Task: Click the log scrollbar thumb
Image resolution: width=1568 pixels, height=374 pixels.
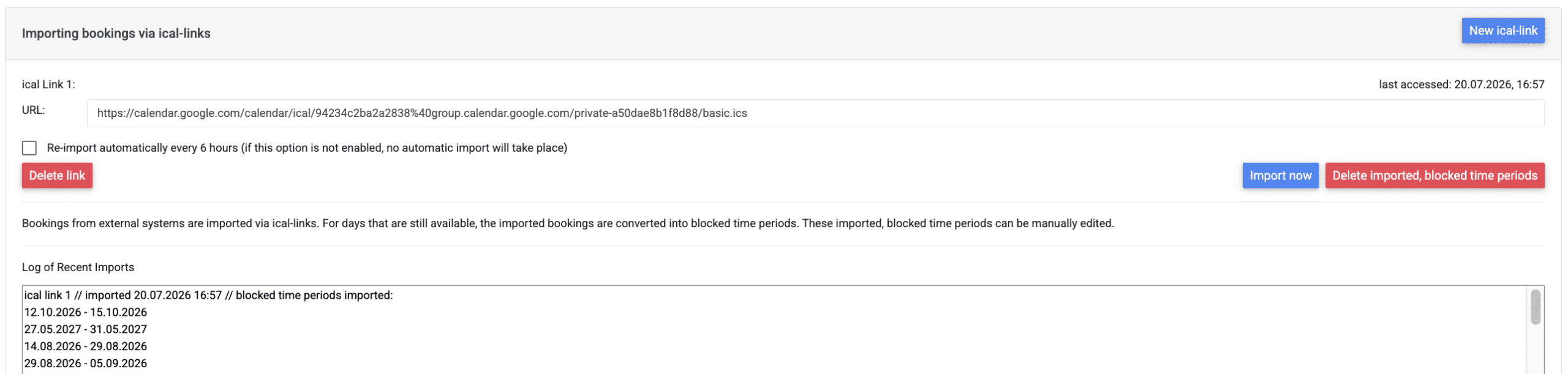Action: tap(1535, 307)
